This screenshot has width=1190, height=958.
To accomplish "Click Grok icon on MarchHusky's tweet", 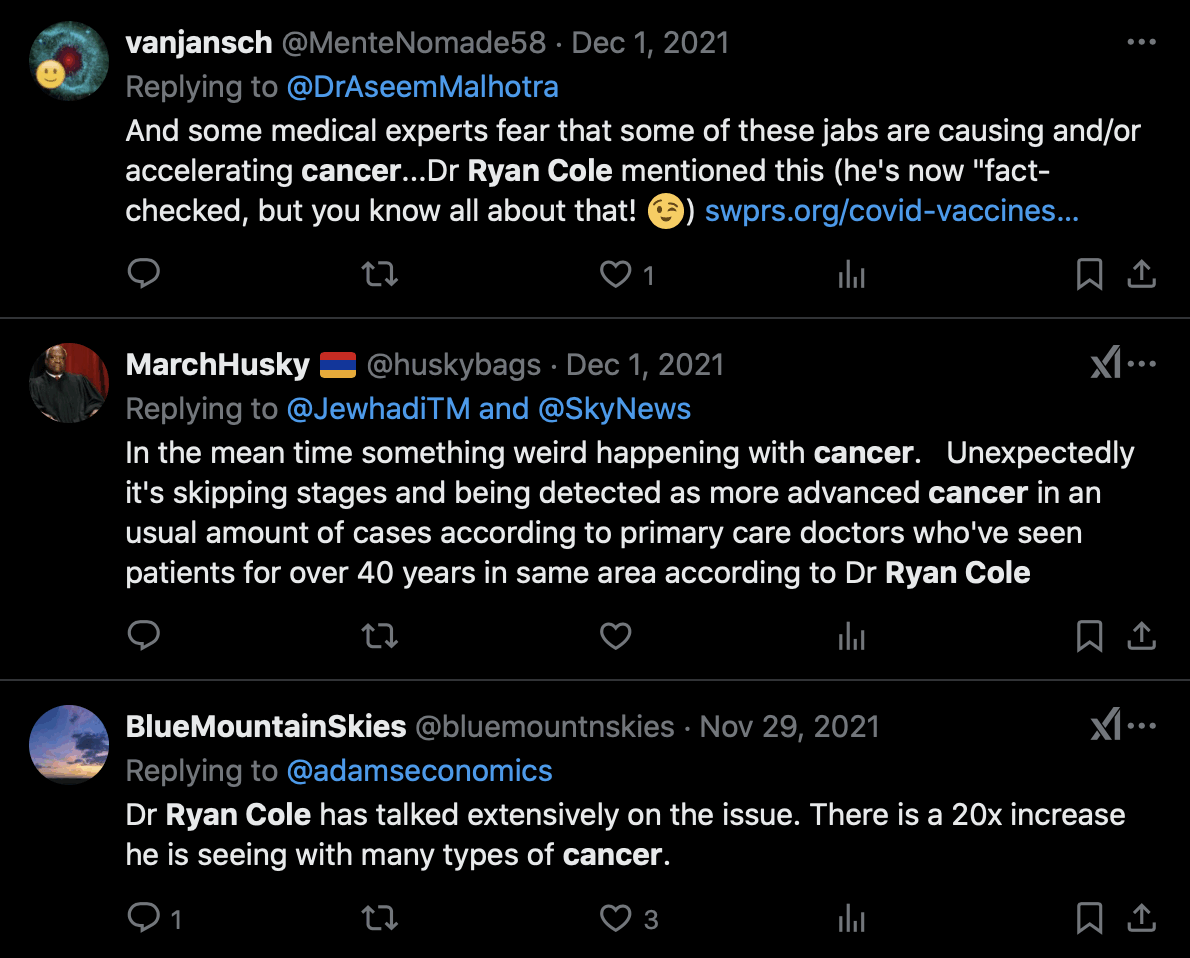I will [x=1105, y=365].
